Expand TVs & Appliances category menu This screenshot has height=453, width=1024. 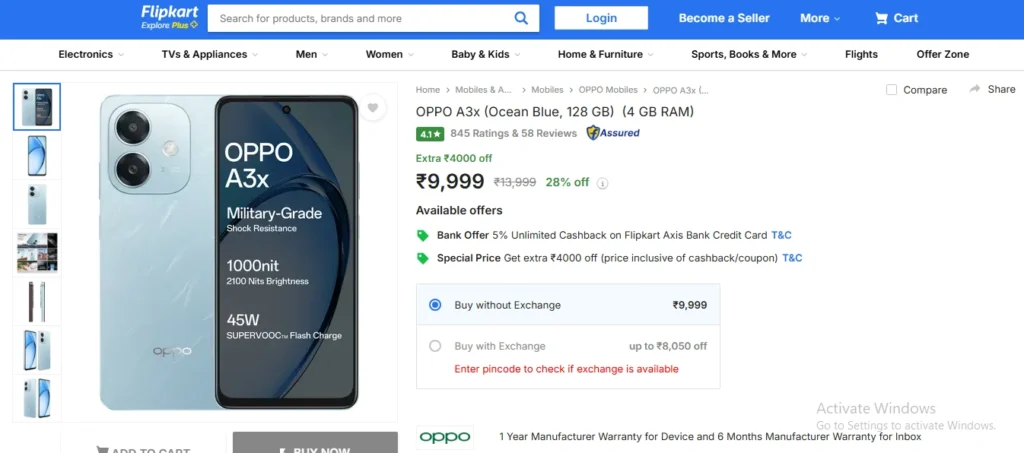pos(210,54)
